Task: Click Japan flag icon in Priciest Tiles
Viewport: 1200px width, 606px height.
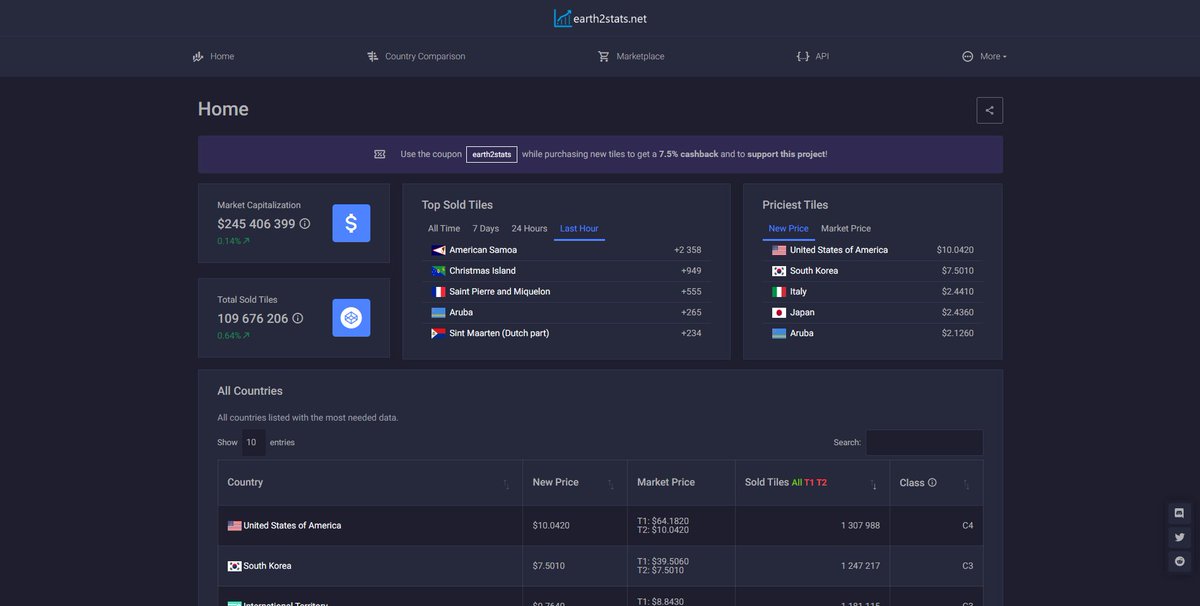Action: (x=779, y=313)
